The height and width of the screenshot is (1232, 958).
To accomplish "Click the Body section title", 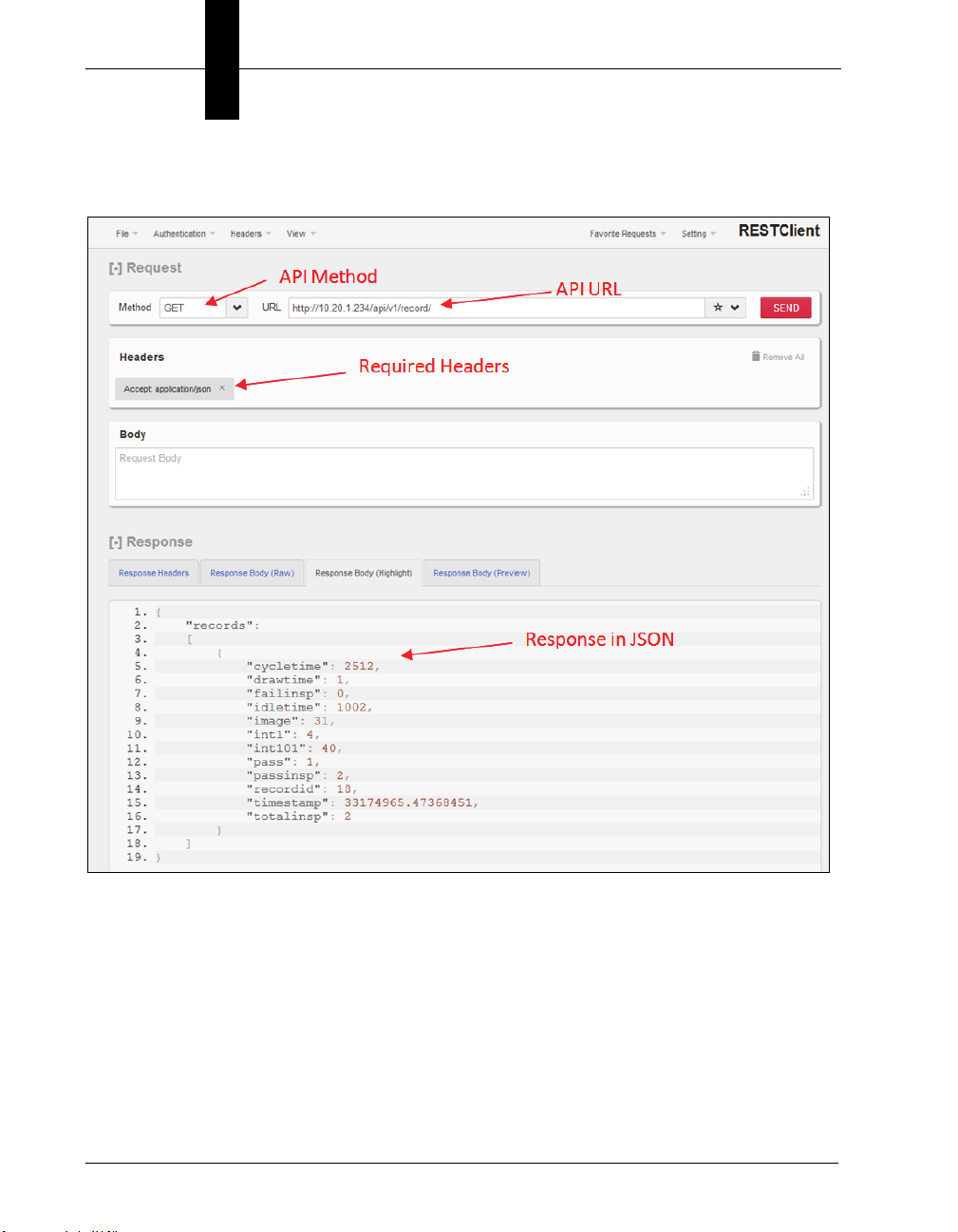I will click(x=132, y=434).
